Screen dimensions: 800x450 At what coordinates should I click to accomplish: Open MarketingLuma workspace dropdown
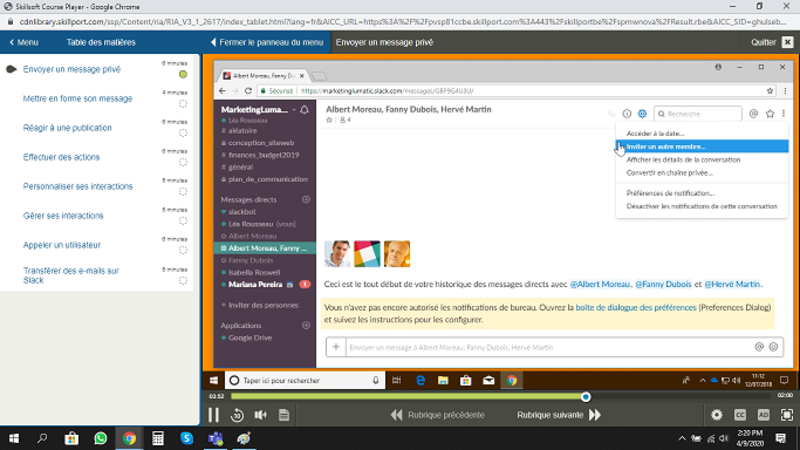pyautogui.click(x=258, y=110)
